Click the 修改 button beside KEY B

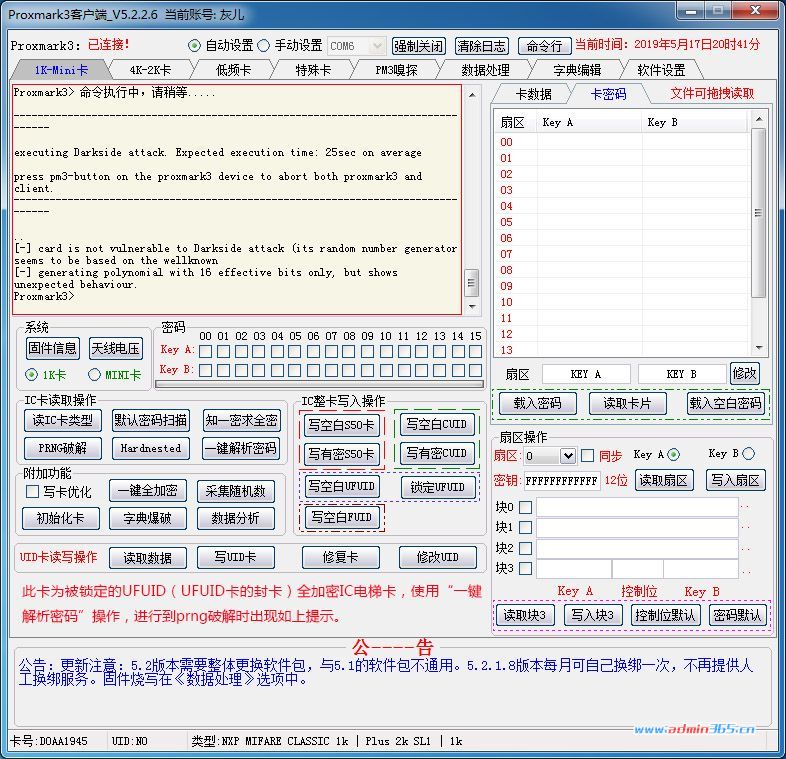745,373
